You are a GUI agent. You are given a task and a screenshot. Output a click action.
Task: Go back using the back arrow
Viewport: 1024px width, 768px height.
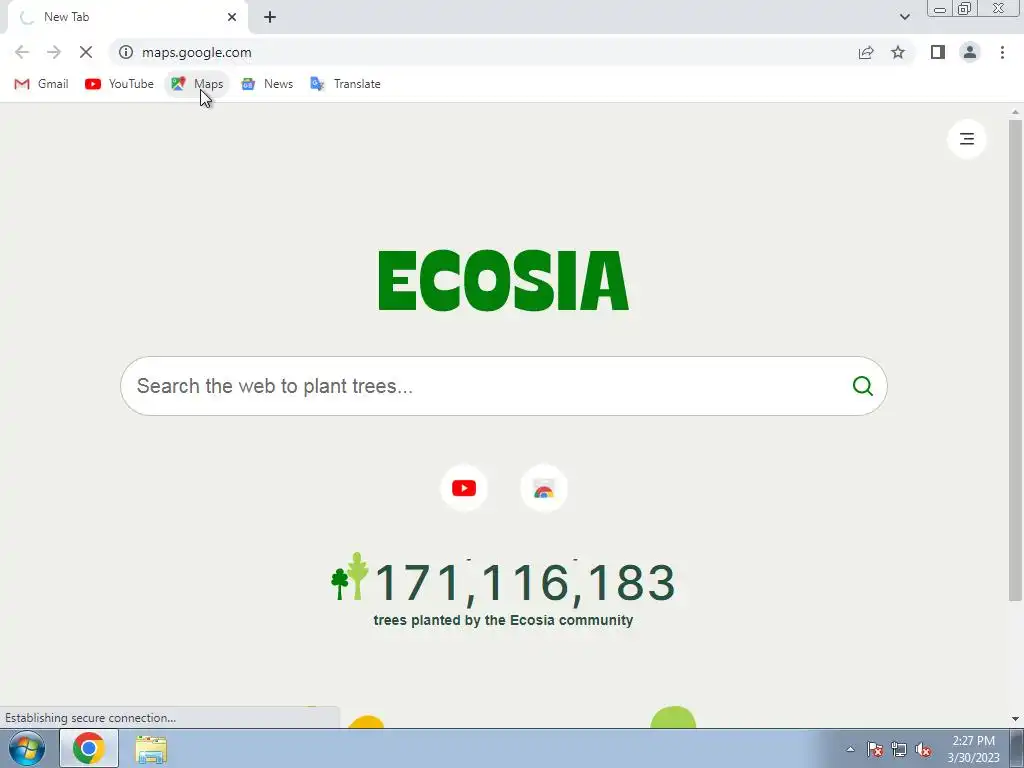[22, 52]
